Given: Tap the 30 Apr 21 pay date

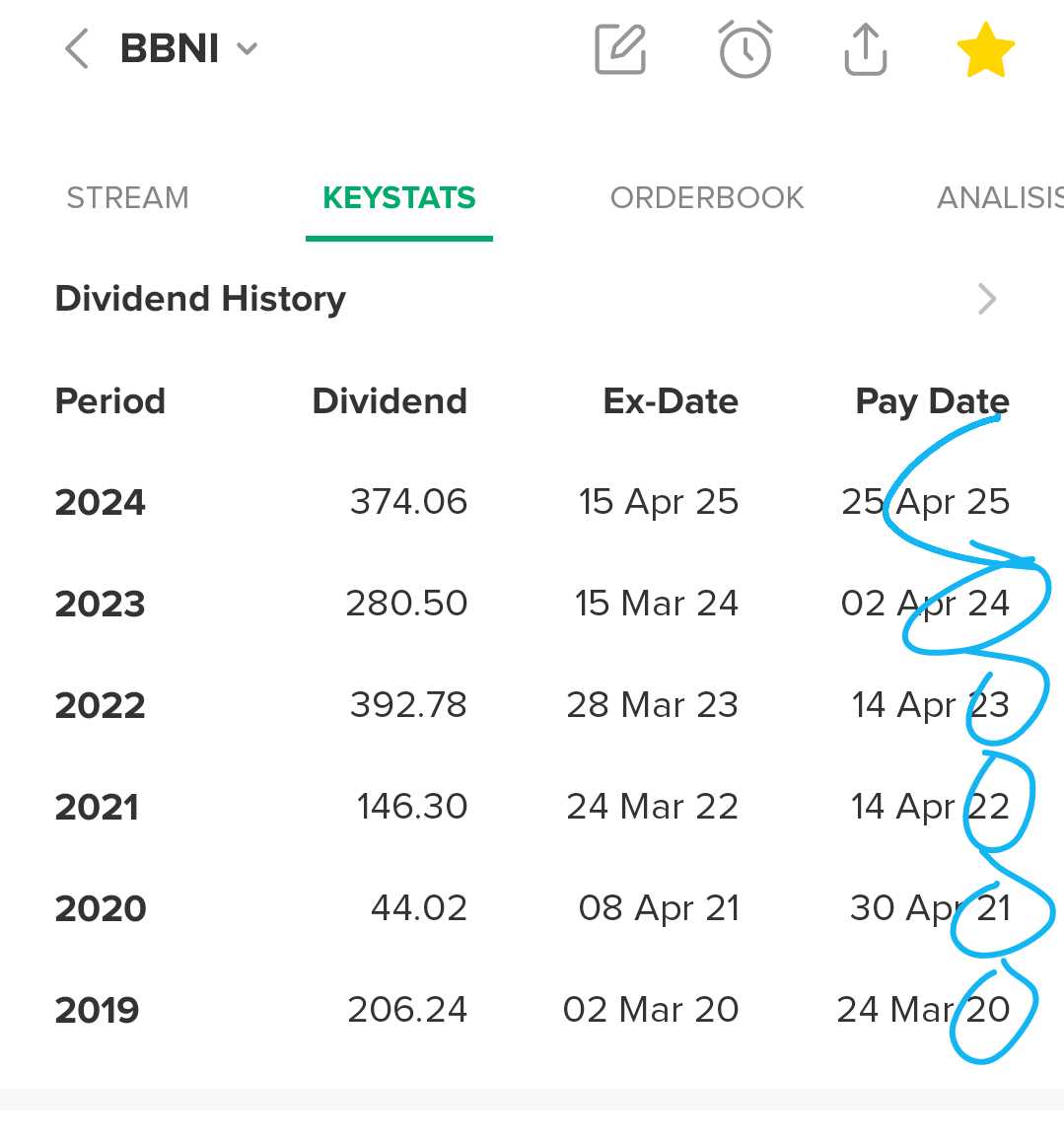Looking at the screenshot, I should 930,908.
